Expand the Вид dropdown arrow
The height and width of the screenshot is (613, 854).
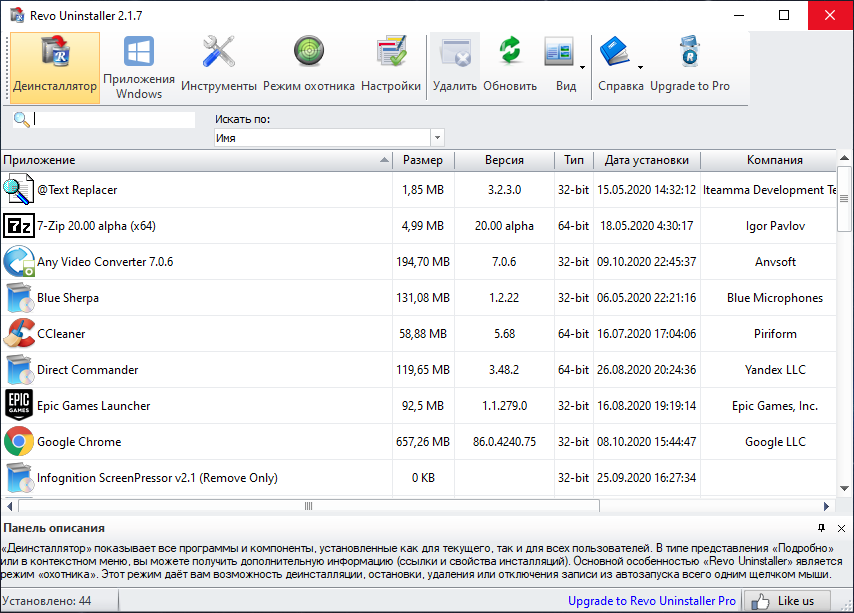coord(582,68)
